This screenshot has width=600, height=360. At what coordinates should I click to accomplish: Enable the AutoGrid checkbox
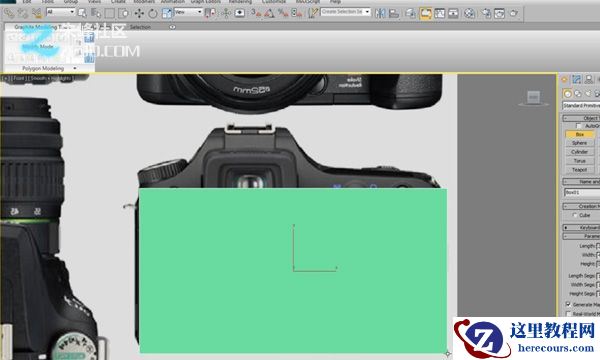(579, 126)
